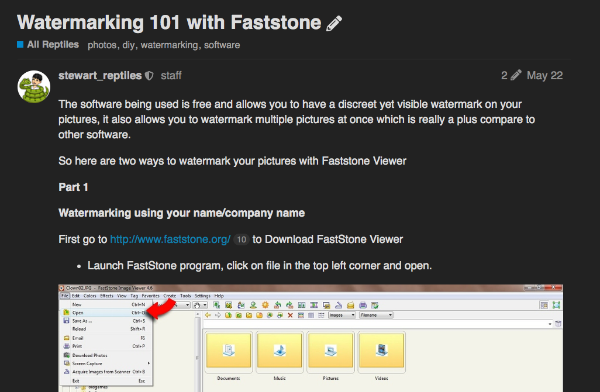Viewport: 600px width, 392px height.
Task: Choose Acquire Images from Scanner
Action: pyautogui.click(x=107, y=372)
